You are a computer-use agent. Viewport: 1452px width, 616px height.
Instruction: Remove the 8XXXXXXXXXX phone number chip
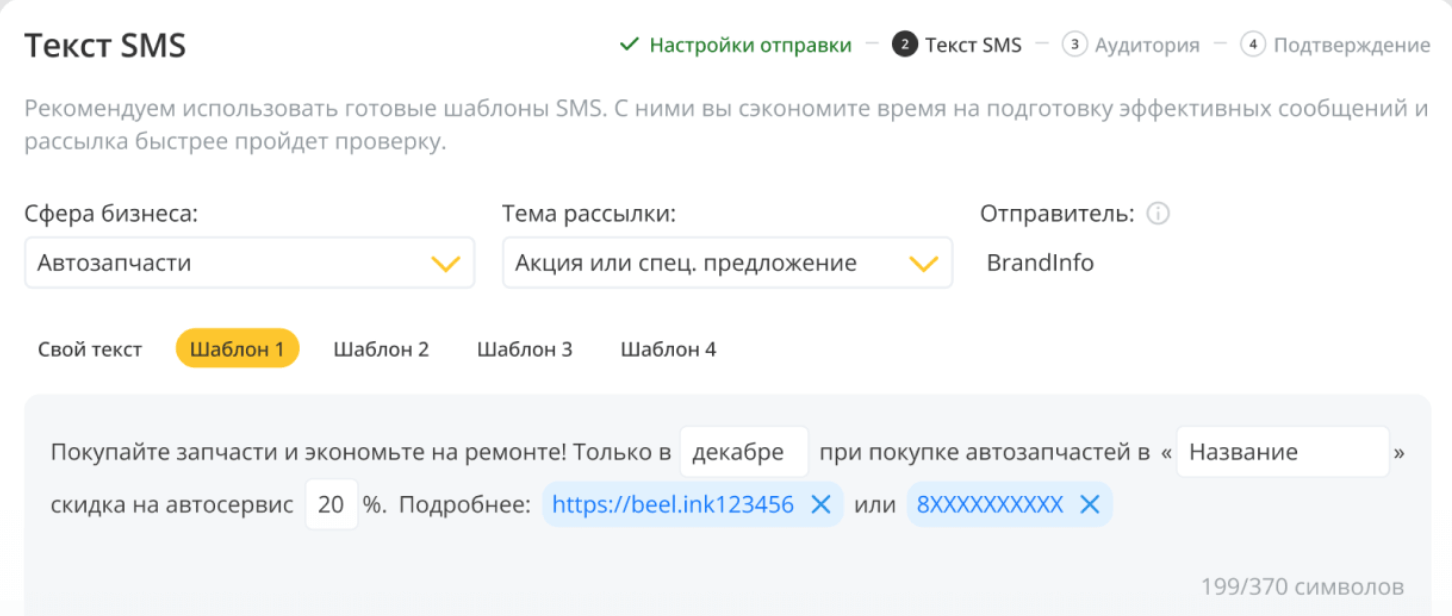point(1090,505)
